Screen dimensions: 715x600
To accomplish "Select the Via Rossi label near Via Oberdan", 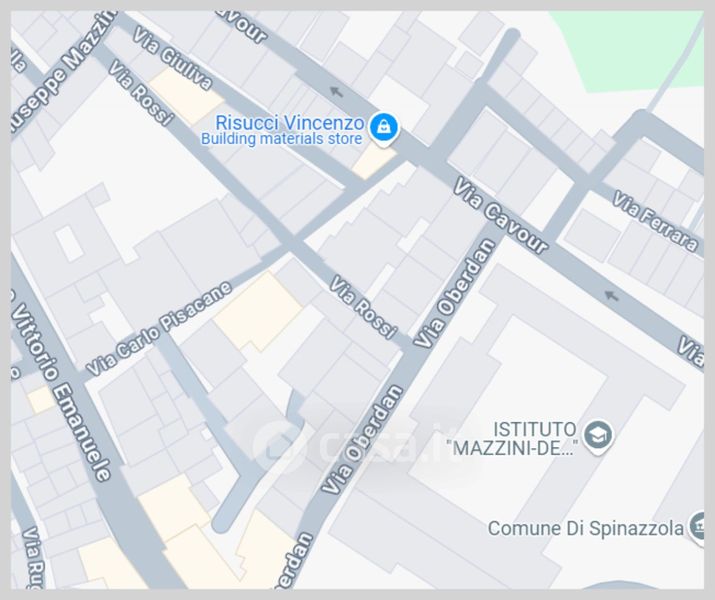I will tap(363, 307).
